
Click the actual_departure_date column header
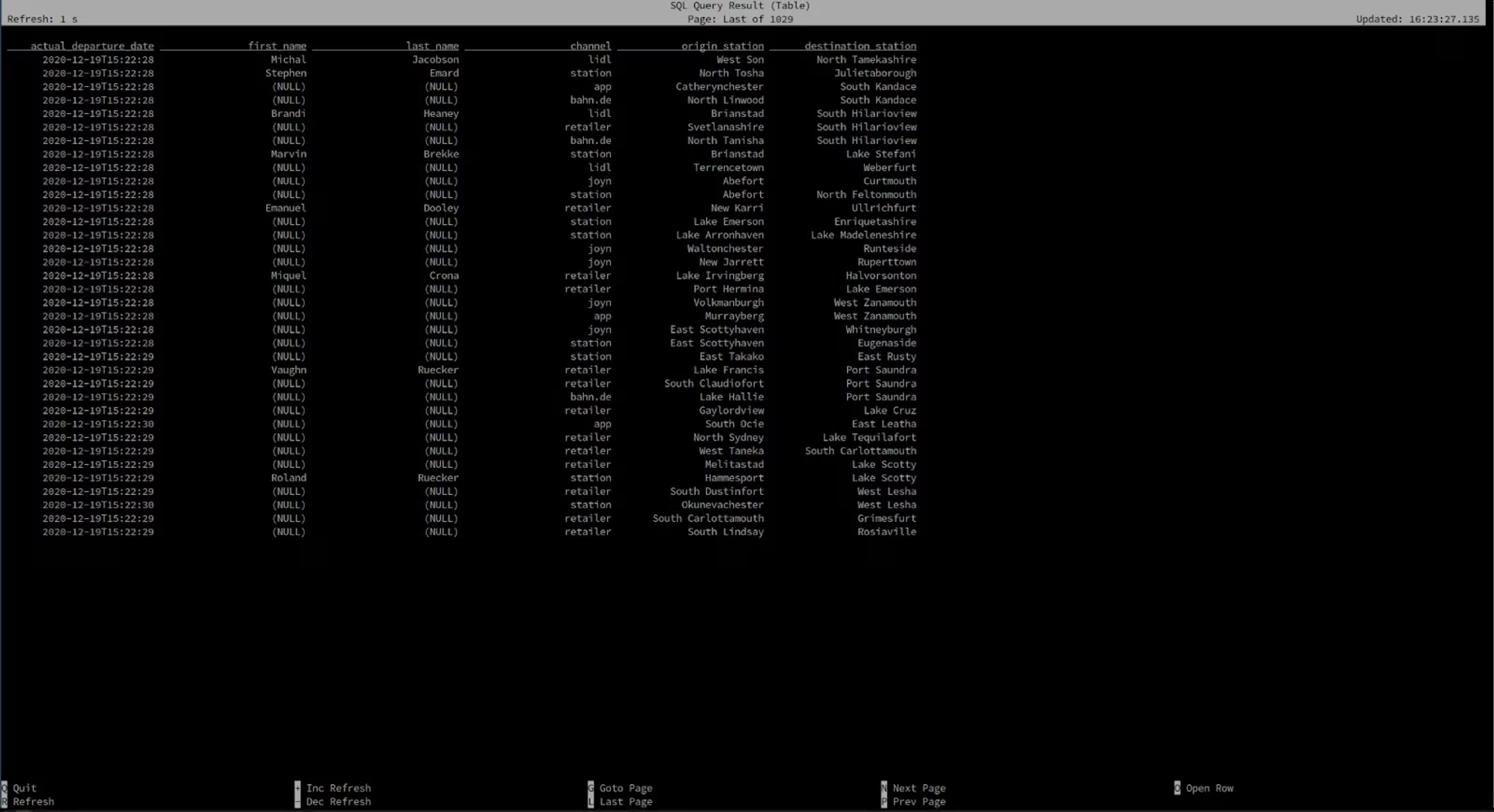(92, 46)
